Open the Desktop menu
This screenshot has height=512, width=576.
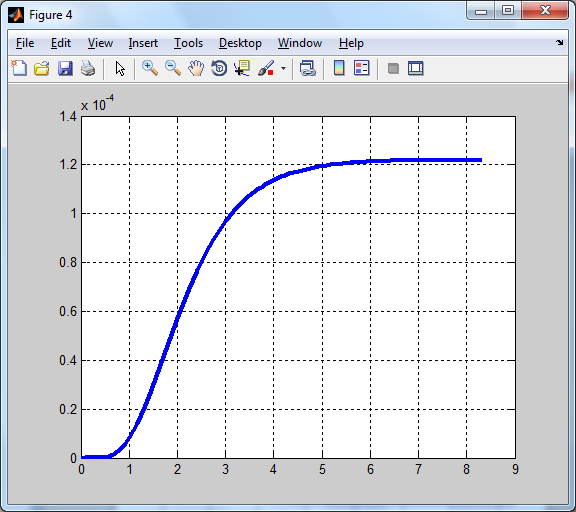240,43
